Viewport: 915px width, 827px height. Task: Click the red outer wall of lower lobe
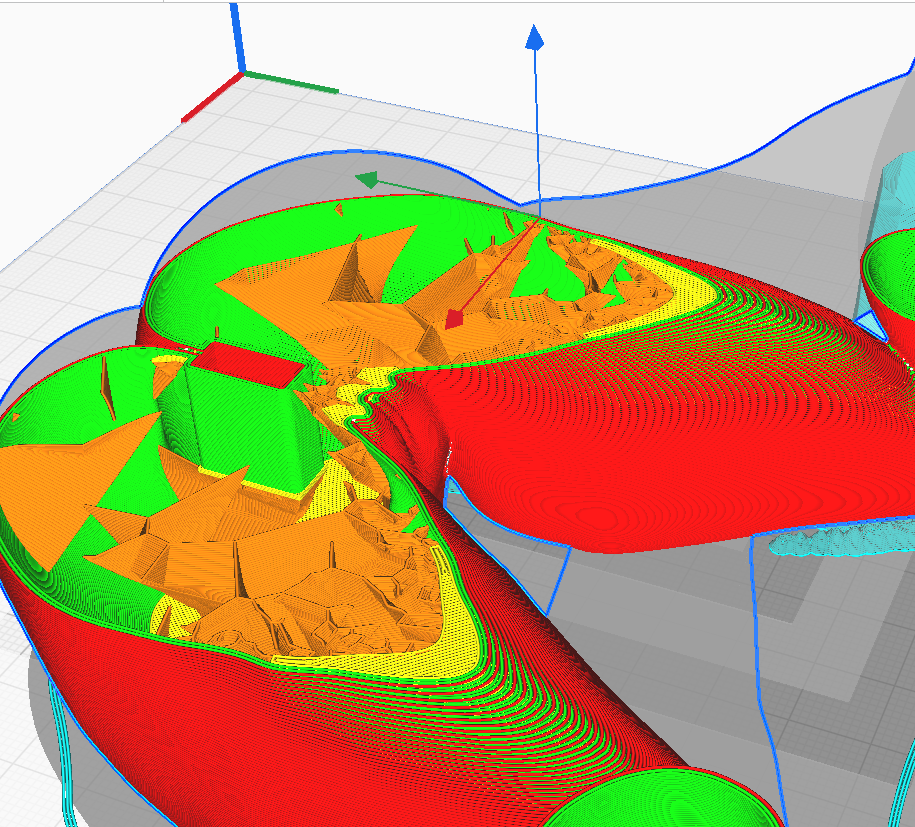[200, 720]
